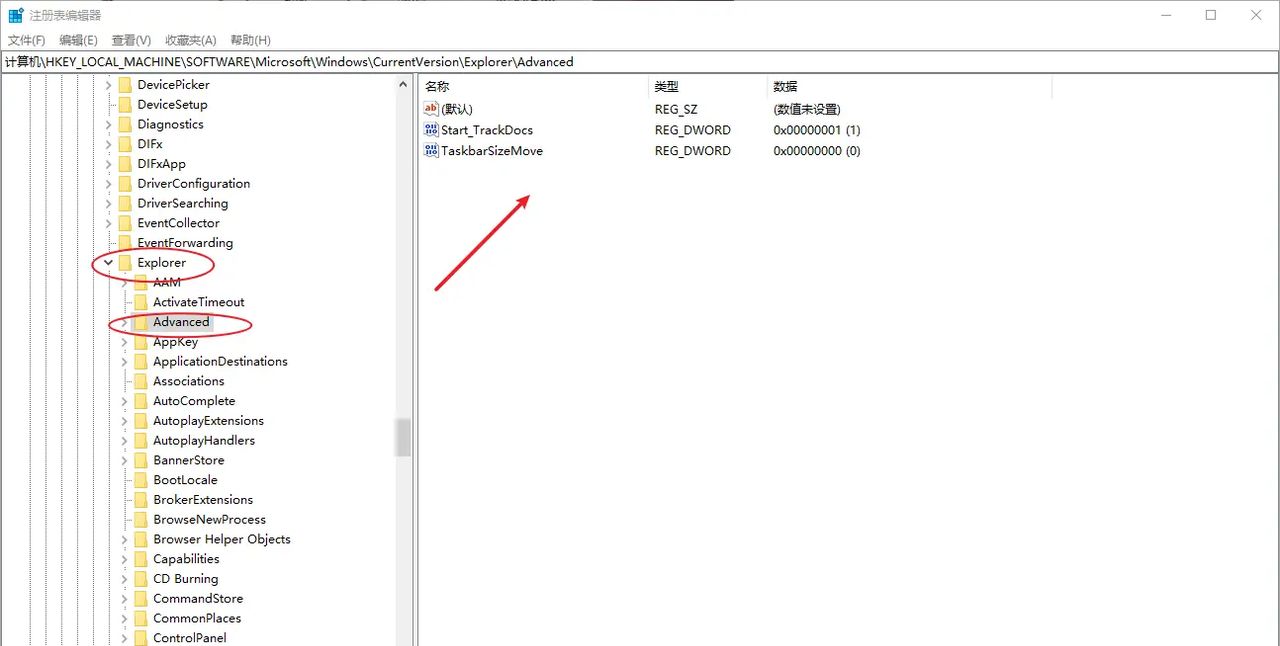Open the 文件(F) menu
Viewport: 1280px width, 646px height.
click(x=27, y=40)
